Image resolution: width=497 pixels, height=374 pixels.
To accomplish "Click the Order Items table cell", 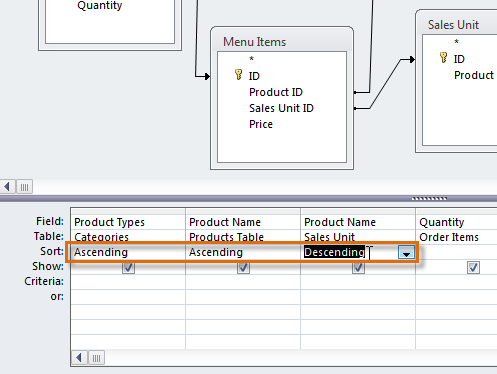I will (x=456, y=237).
